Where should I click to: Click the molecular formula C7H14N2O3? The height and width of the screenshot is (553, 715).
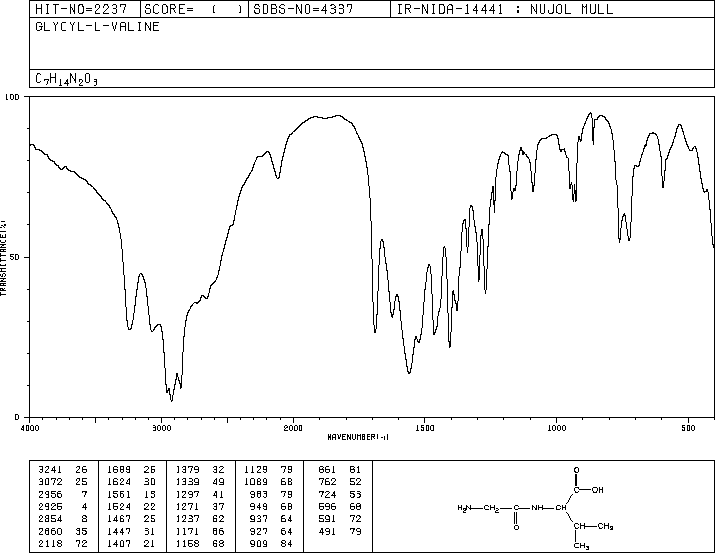(66, 79)
